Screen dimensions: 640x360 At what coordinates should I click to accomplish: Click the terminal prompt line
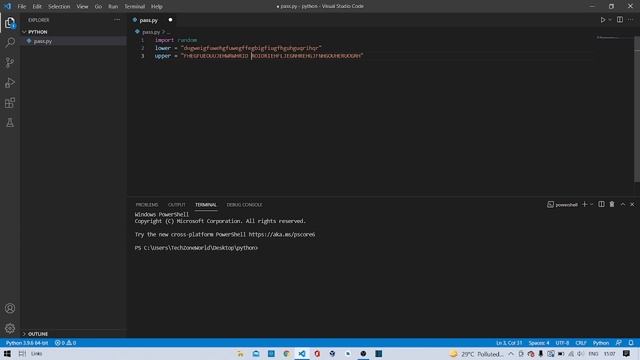(196, 248)
